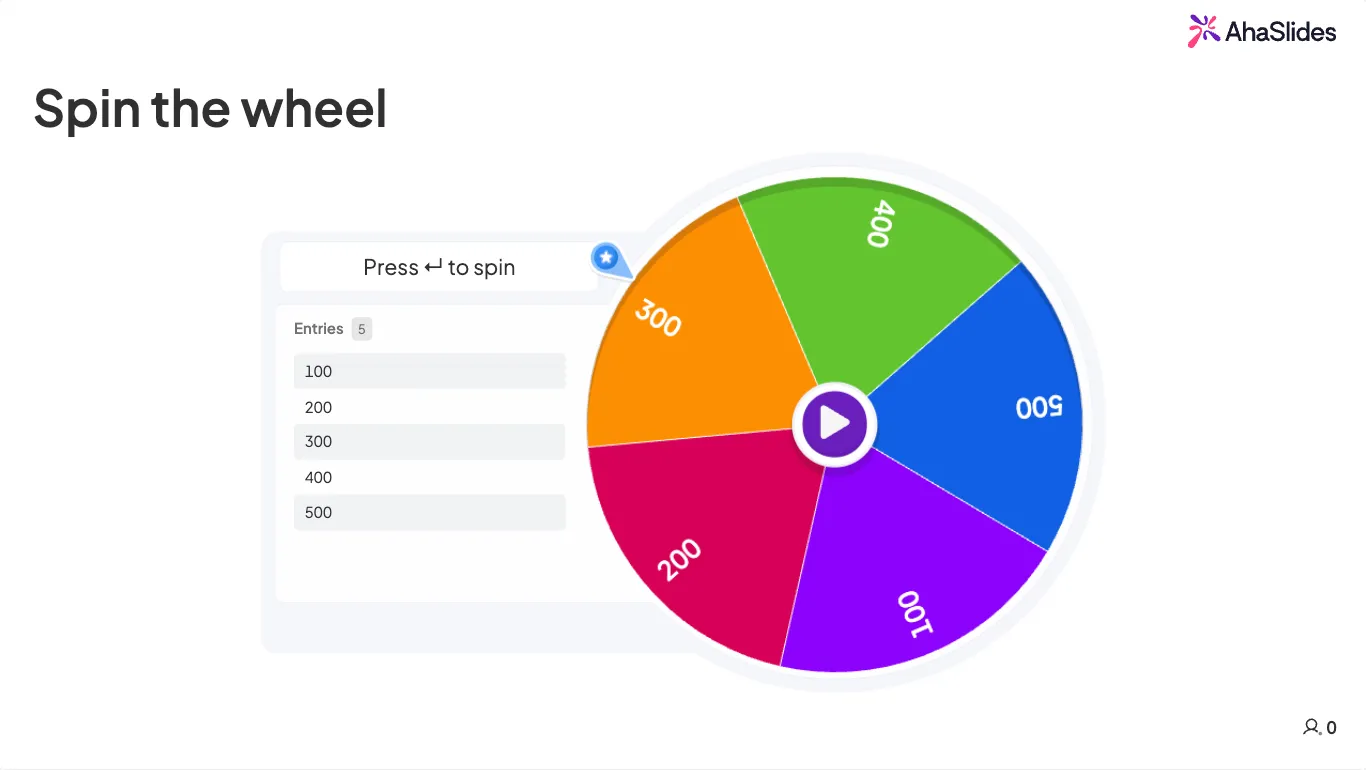Image resolution: width=1366 pixels, height=770 pixels.
Task: Select the 300 entry in the Entries list
Action: 429,442
